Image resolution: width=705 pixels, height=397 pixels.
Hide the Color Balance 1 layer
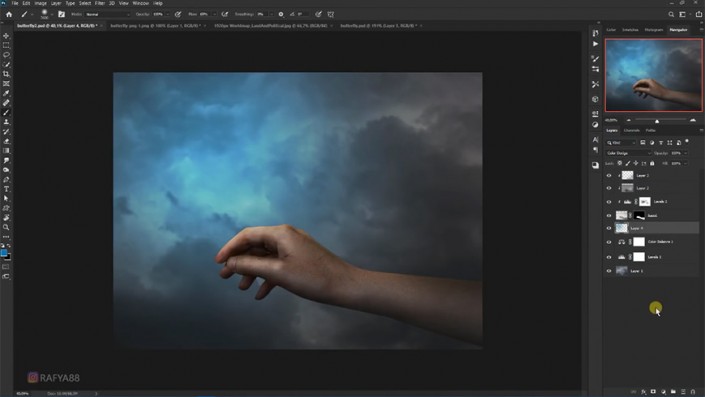pos(609,242)
